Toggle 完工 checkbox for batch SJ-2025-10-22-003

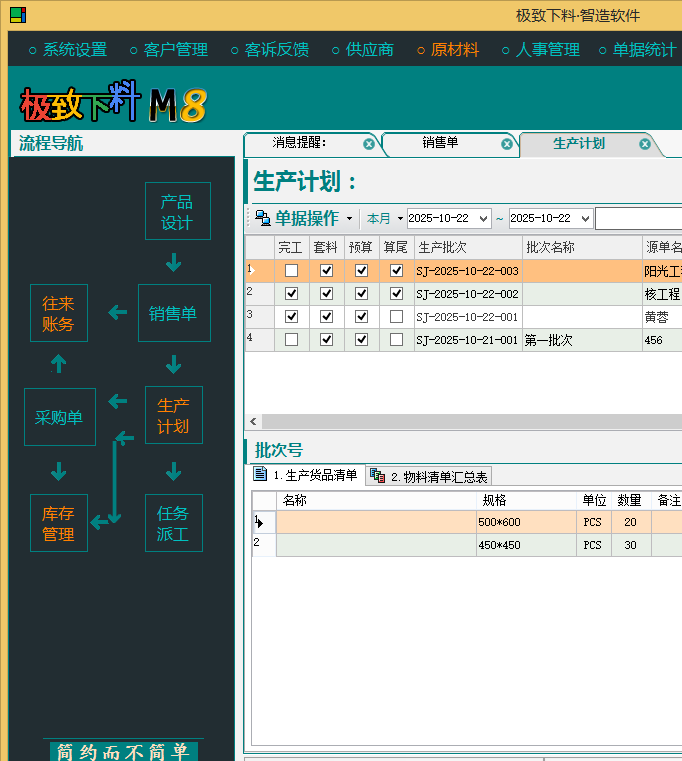click(291, 270)
